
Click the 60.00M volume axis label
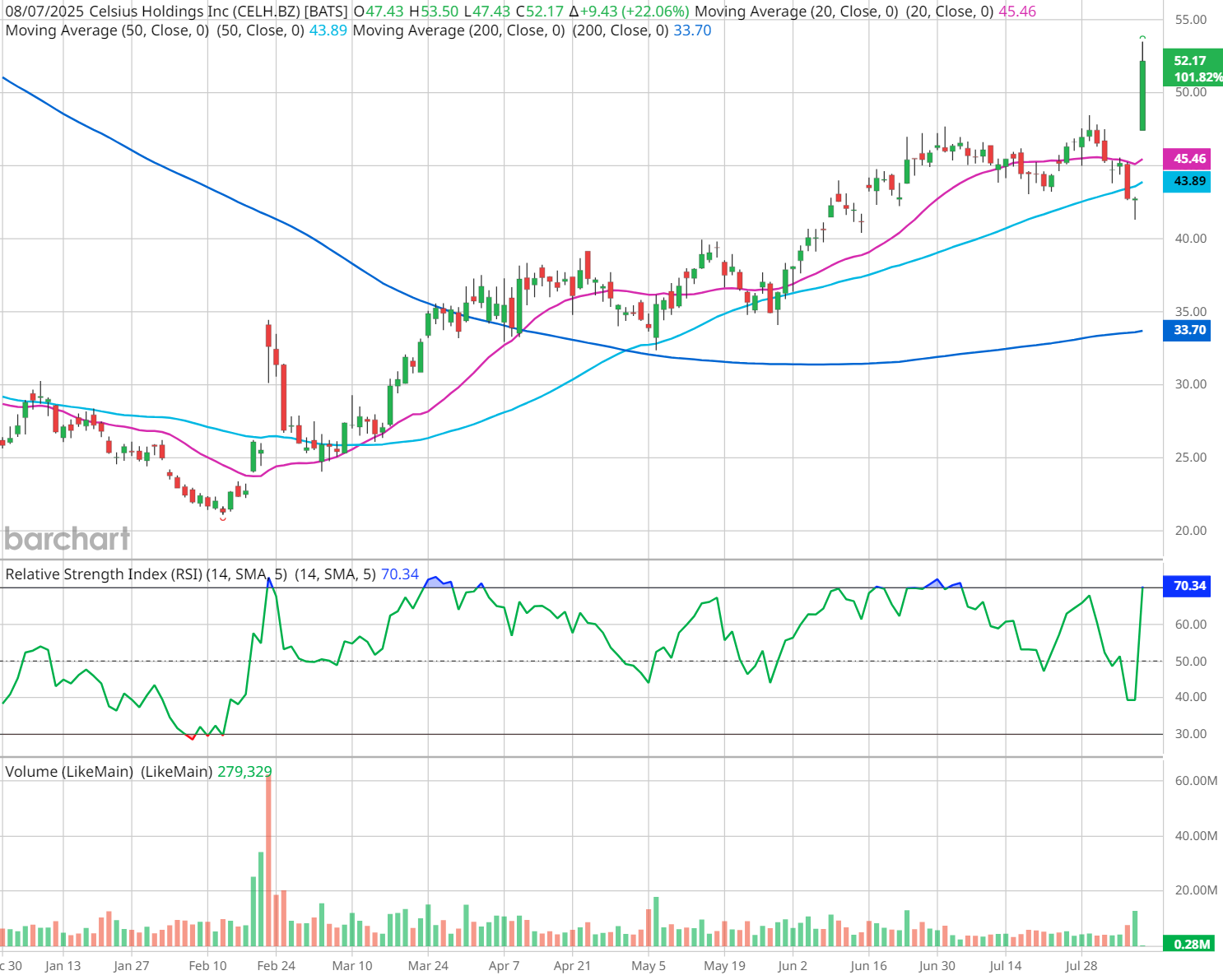(x=1196, y=781)
